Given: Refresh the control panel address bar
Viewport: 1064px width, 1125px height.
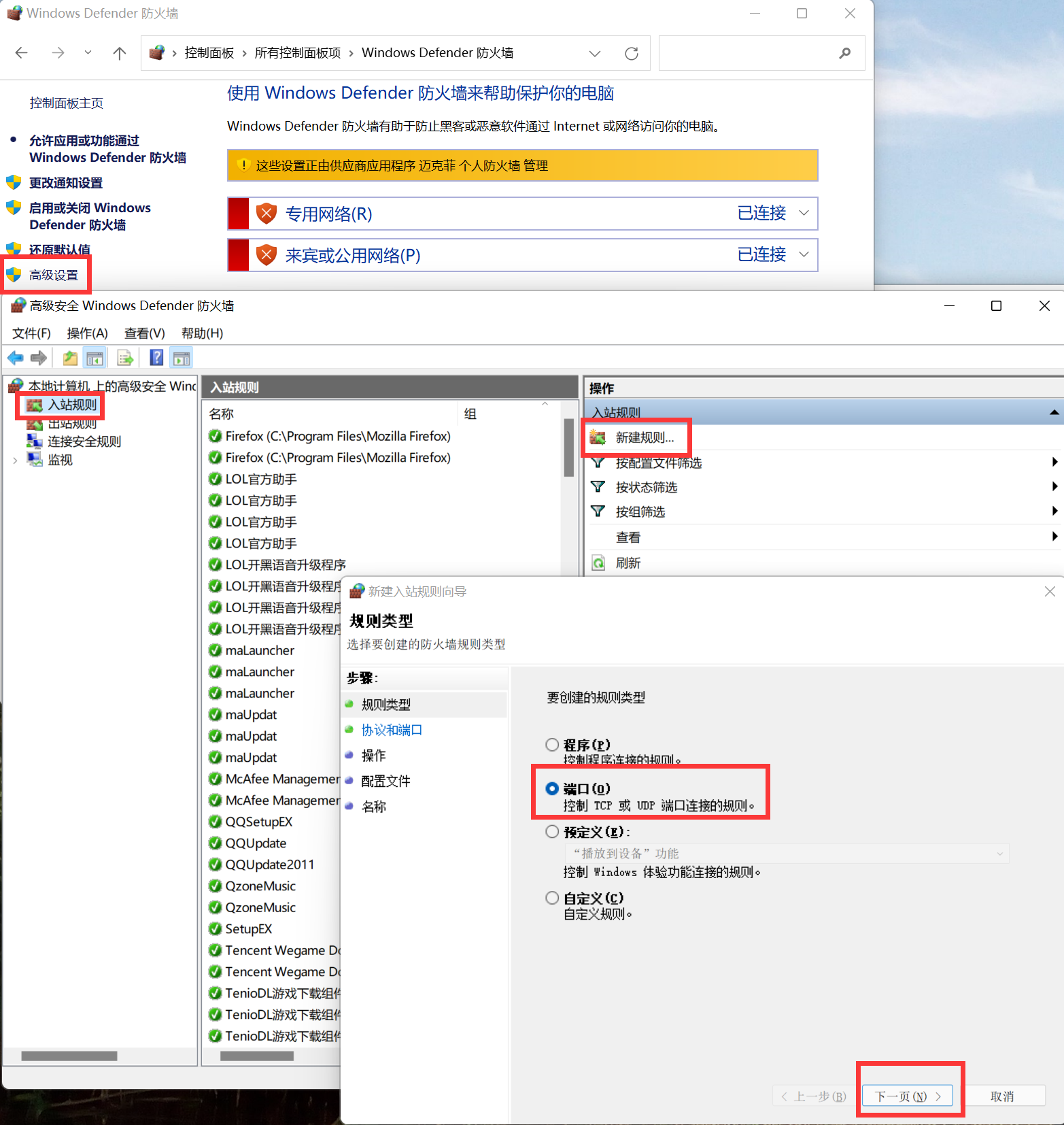Looking at the screenshot, I should (x=632, y=53).
